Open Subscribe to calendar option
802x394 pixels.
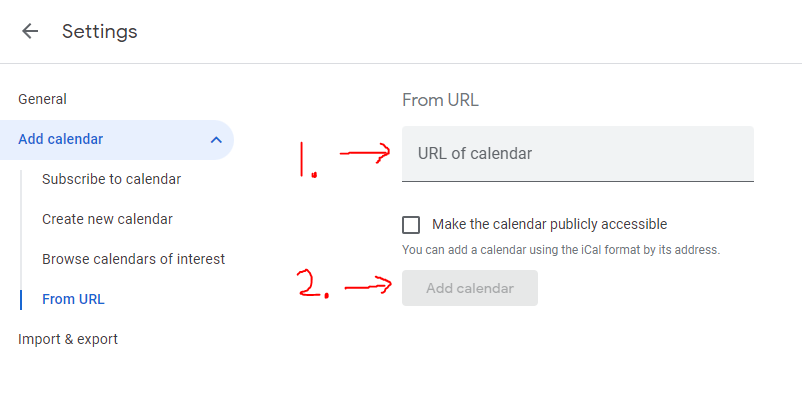pyautogui.click(x=112, y=179)
